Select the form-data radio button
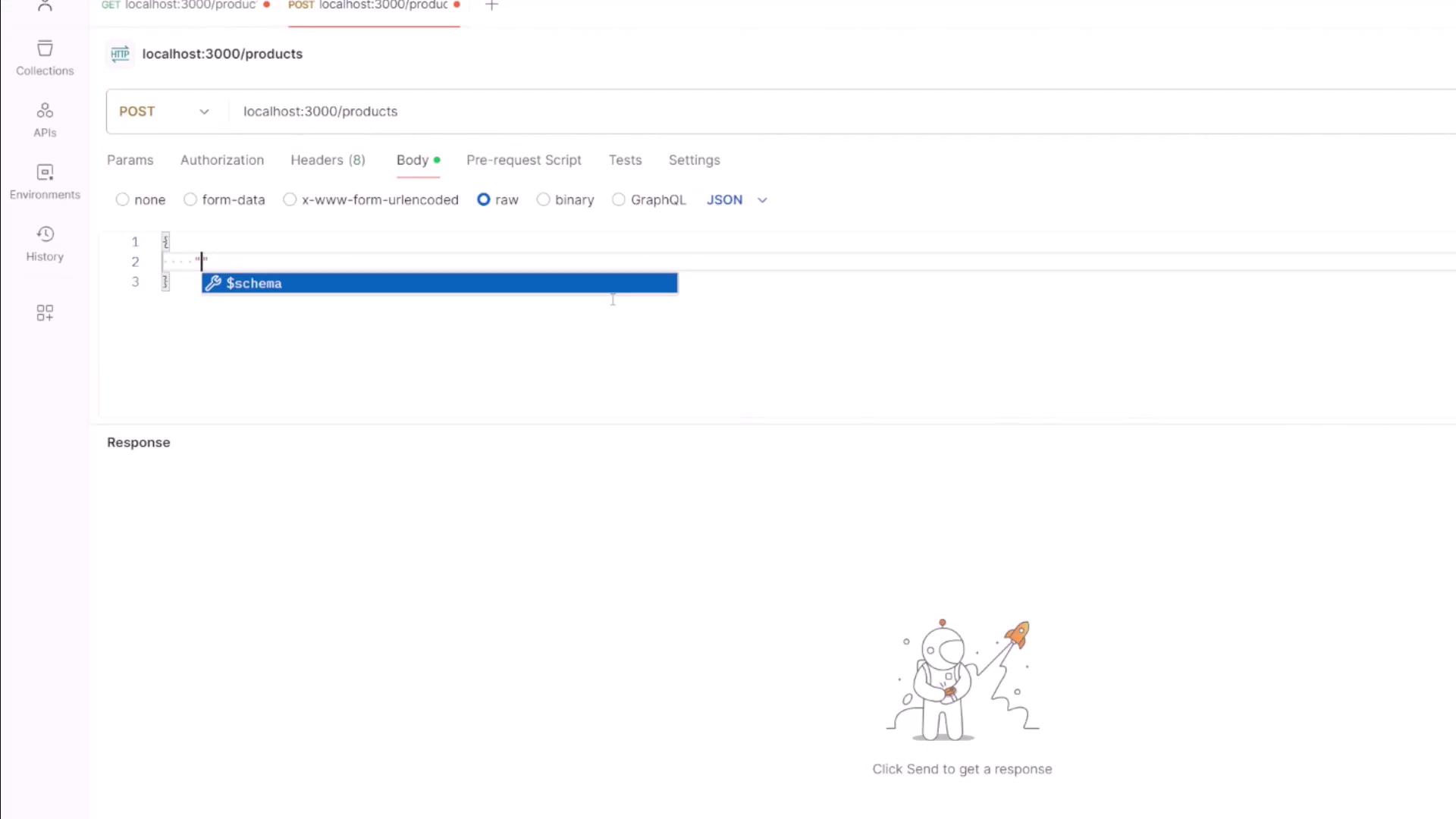 coord(190,199)
